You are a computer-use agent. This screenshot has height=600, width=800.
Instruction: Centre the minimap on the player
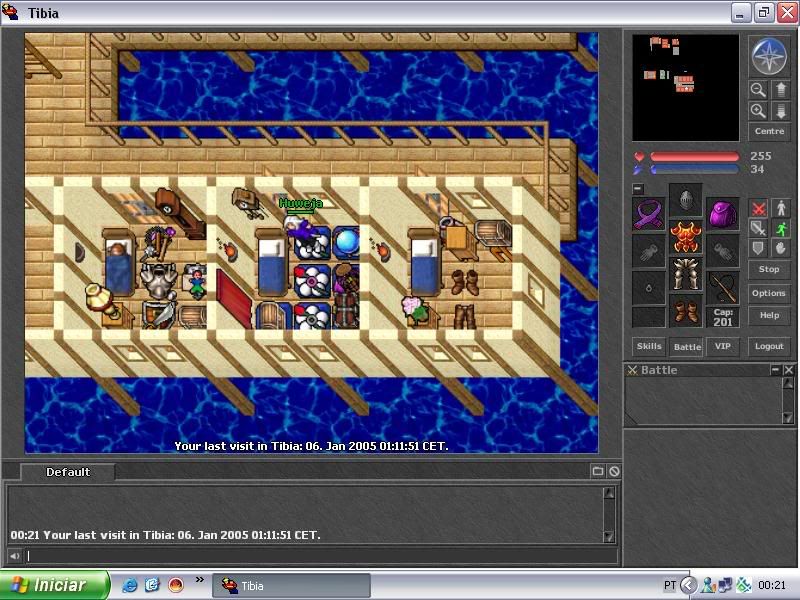click(769, 131)
